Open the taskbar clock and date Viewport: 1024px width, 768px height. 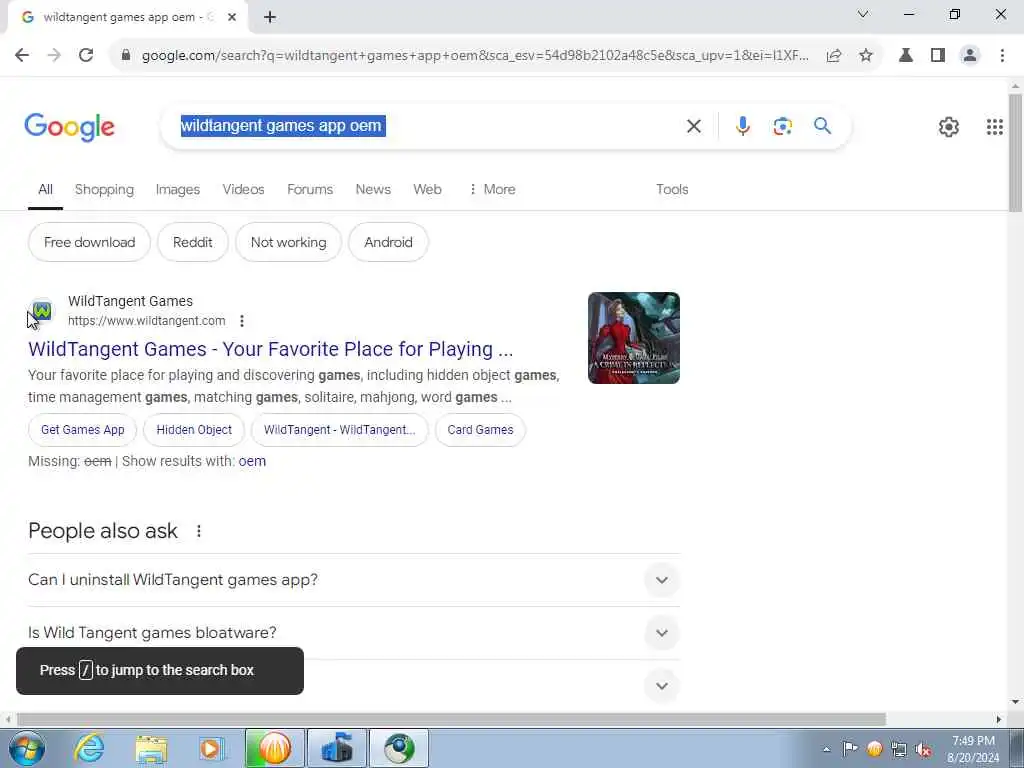(x=972, y=749)
